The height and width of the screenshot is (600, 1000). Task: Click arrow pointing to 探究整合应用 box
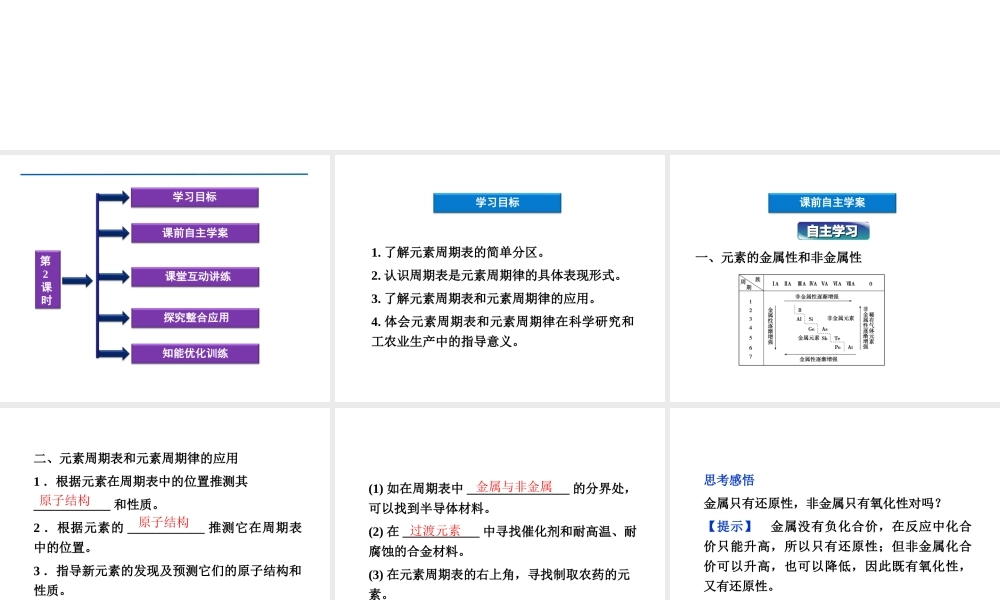pos(114,318)
